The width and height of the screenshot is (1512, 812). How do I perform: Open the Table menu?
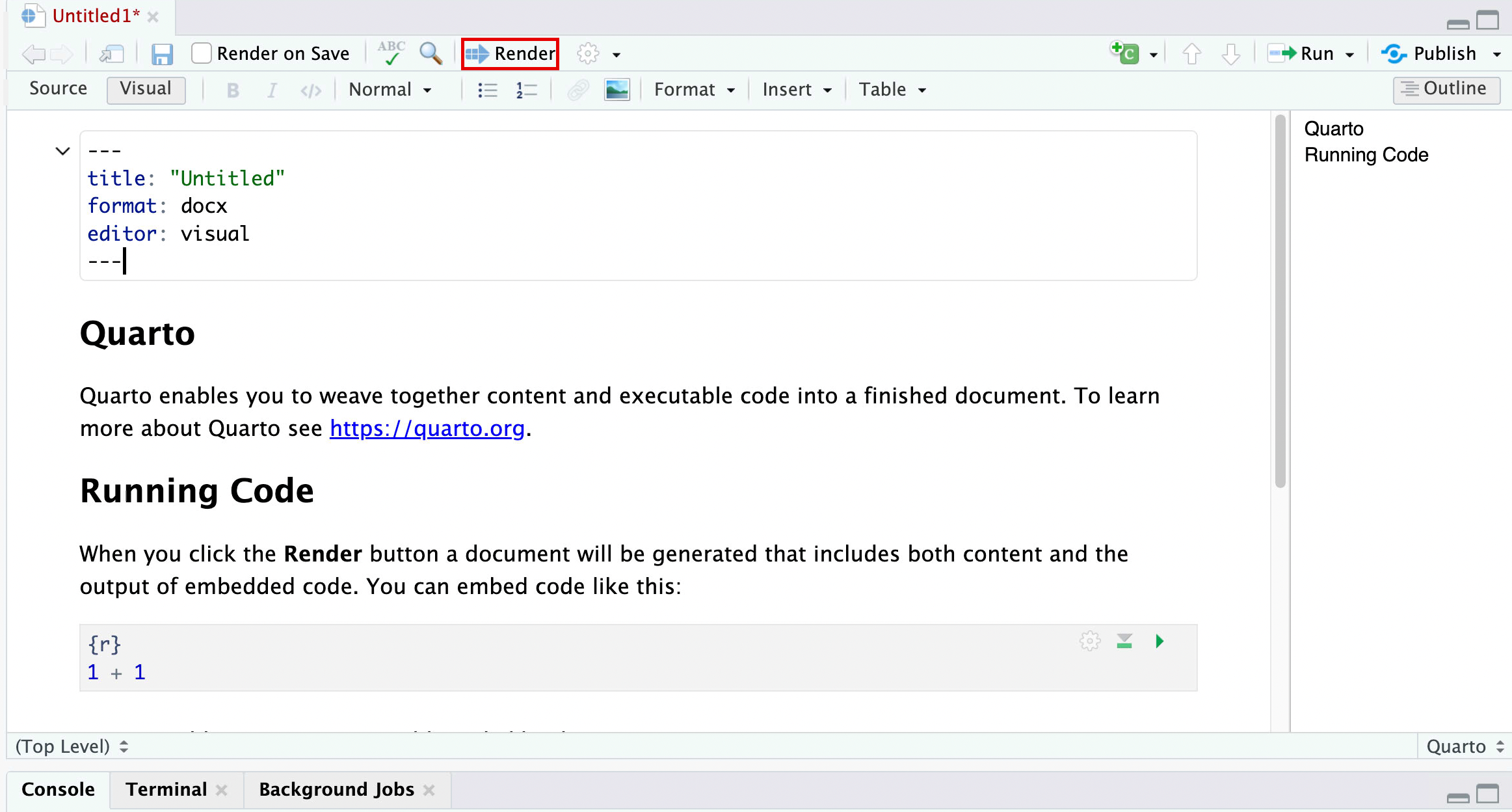tap(892, 90)
